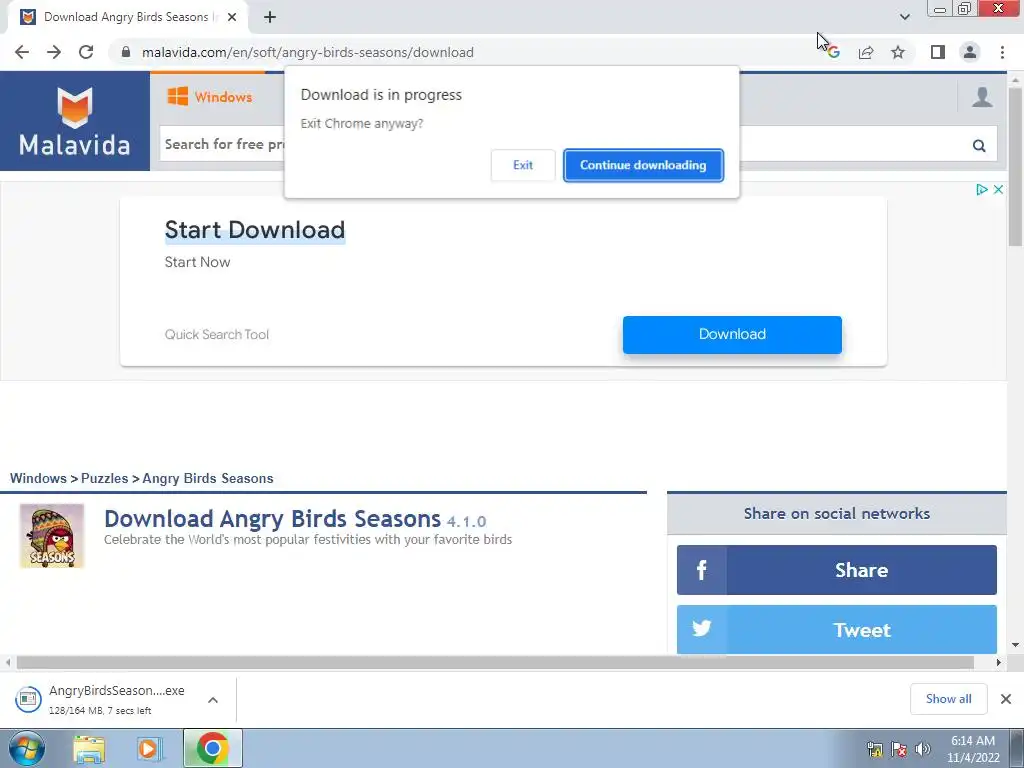Open the Google icon in address bar
Image resolution: width=1024 pixels, height=768 pixels.
click(833, 52)
